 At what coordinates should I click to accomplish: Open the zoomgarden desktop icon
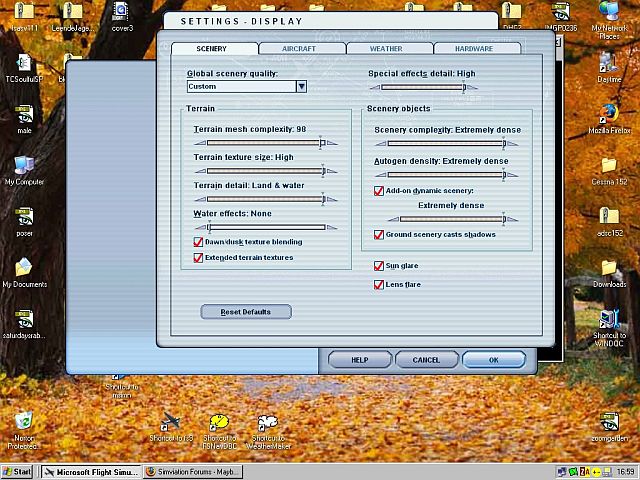tap(608, 422)
